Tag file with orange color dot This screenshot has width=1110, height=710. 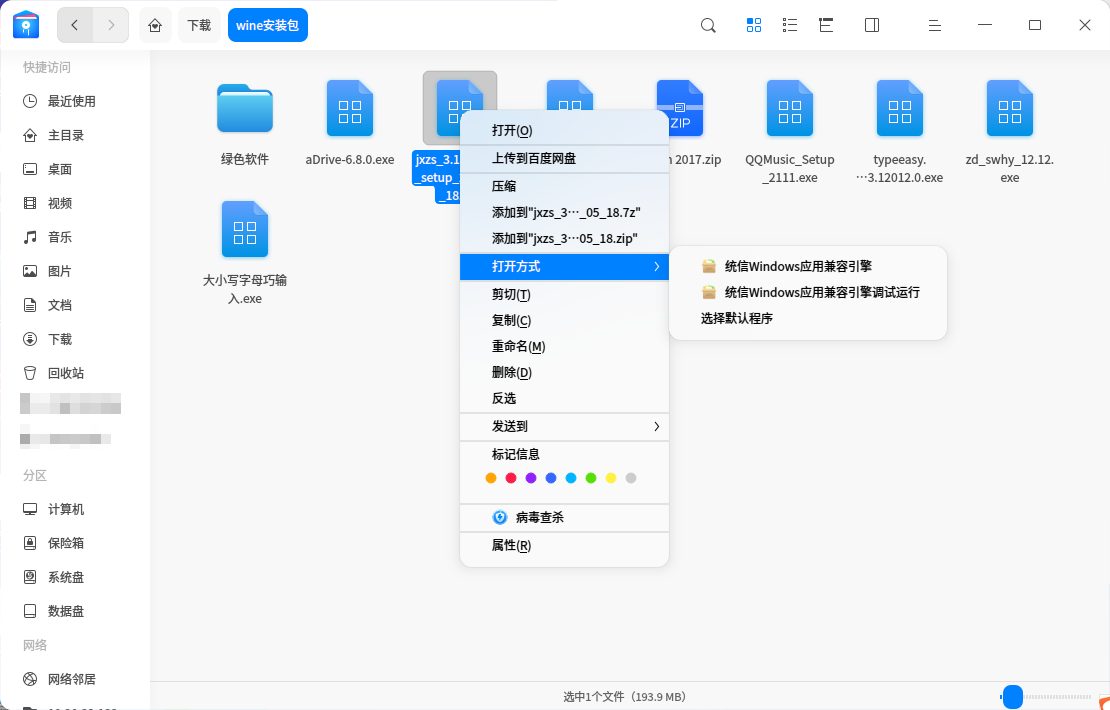[x=491, y=478]
